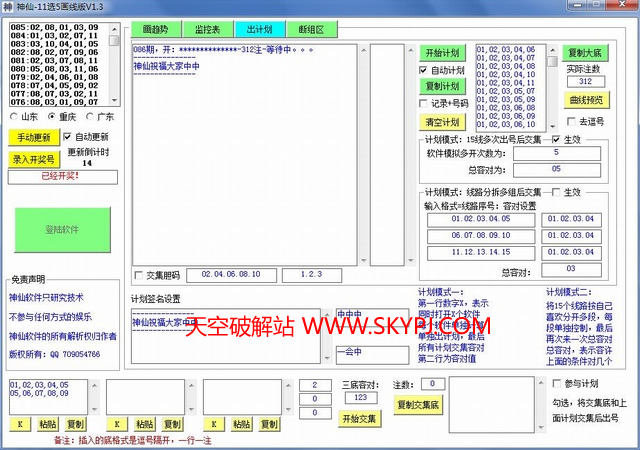Enable the 记录+号码 checkbox
Viewport: 640px width, 450px height.
click(424, 103)
